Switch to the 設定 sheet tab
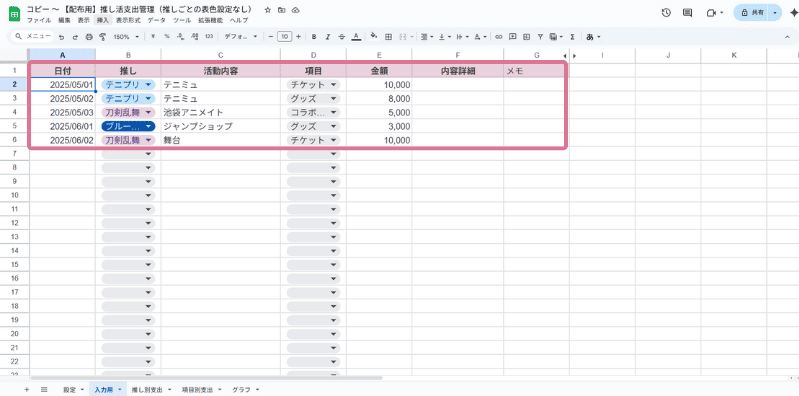The image size is (799, 396). 73,389
